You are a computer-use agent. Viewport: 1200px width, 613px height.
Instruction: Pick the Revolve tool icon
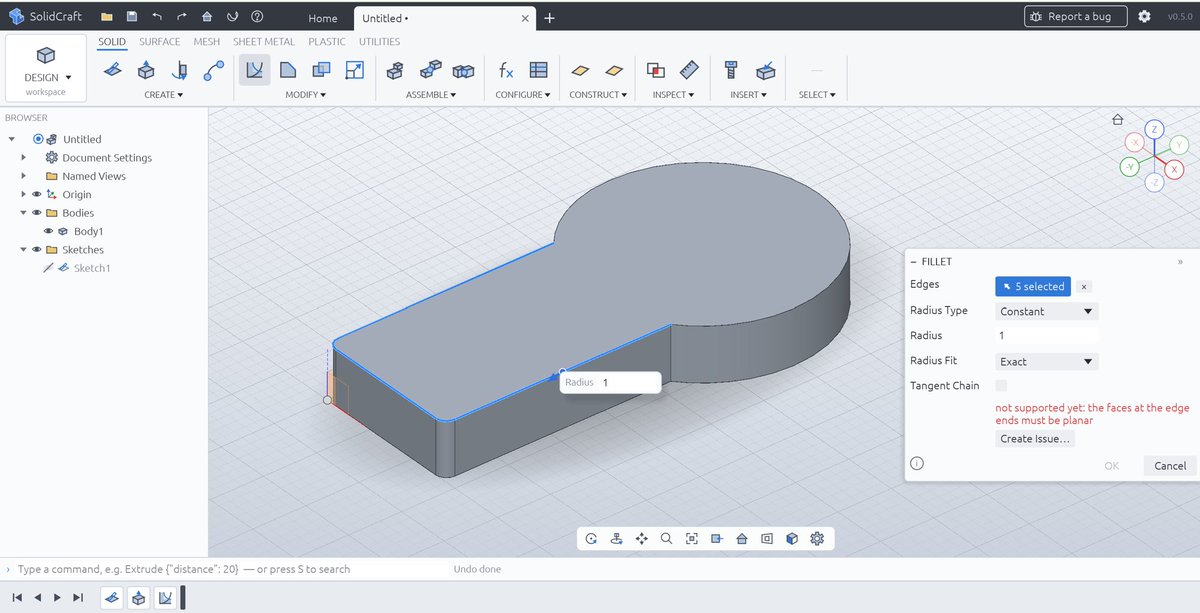tap(180, 70)
